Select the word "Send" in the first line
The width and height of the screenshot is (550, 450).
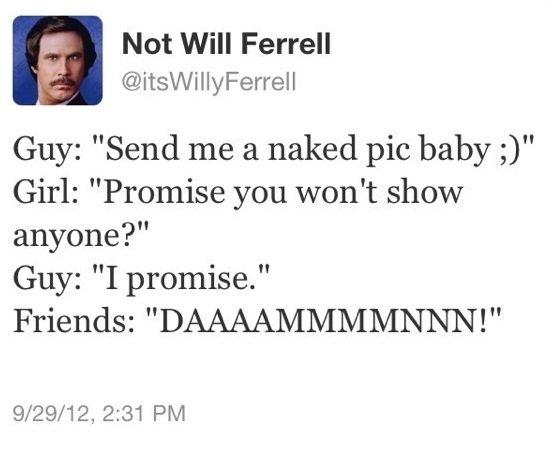[x=142, y=149]
